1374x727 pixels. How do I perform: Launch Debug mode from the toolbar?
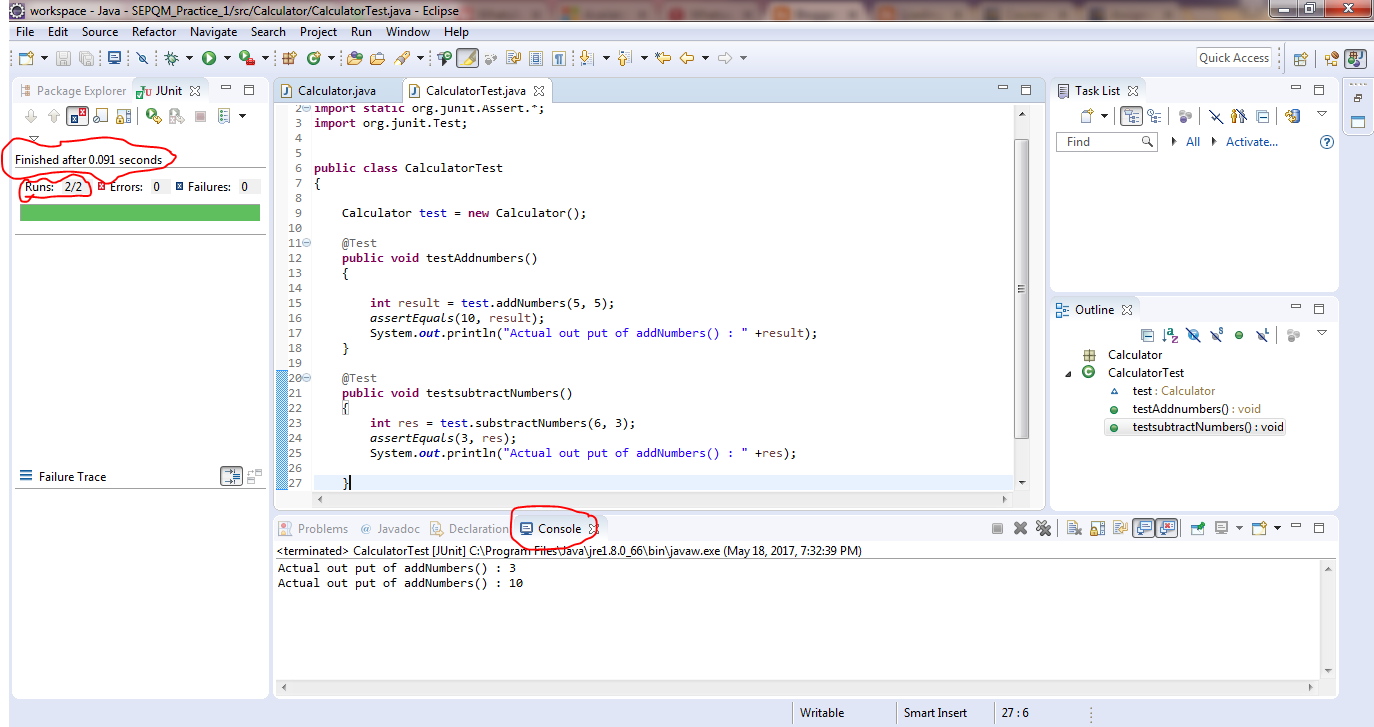[x=171, y=57]
